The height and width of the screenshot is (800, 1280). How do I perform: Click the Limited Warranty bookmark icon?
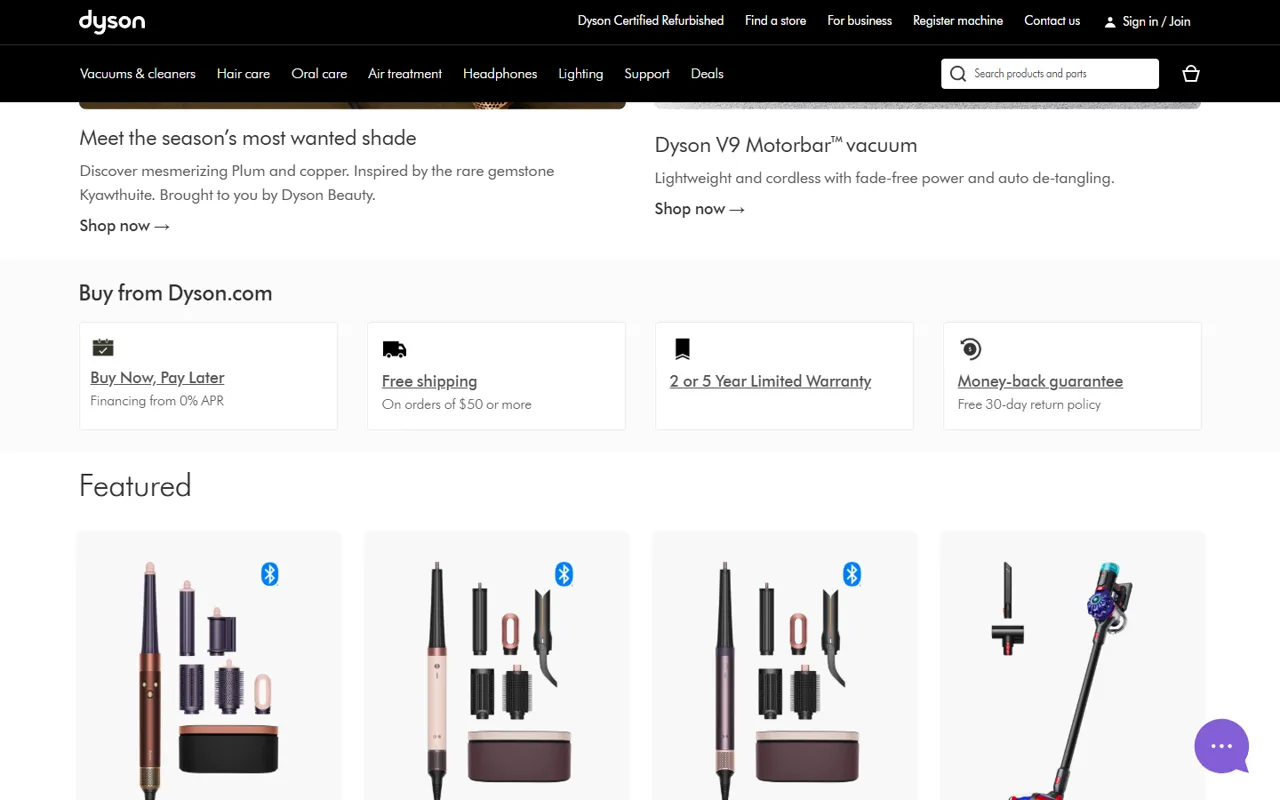682,348
